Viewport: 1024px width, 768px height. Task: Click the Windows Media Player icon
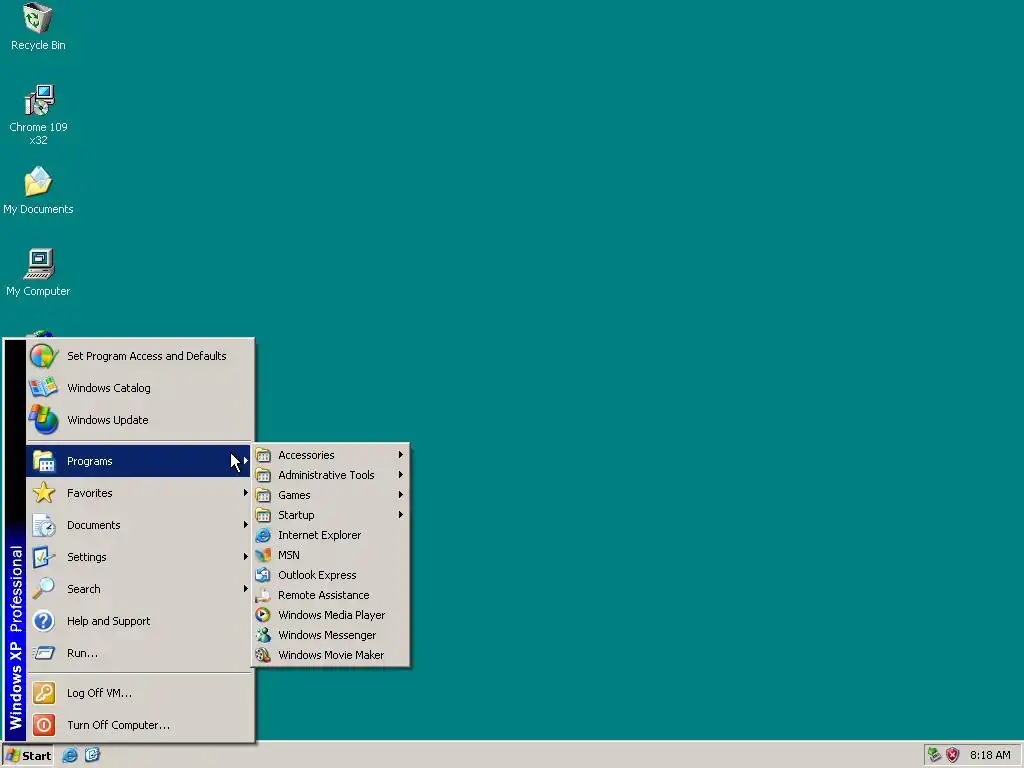[263, 615]
